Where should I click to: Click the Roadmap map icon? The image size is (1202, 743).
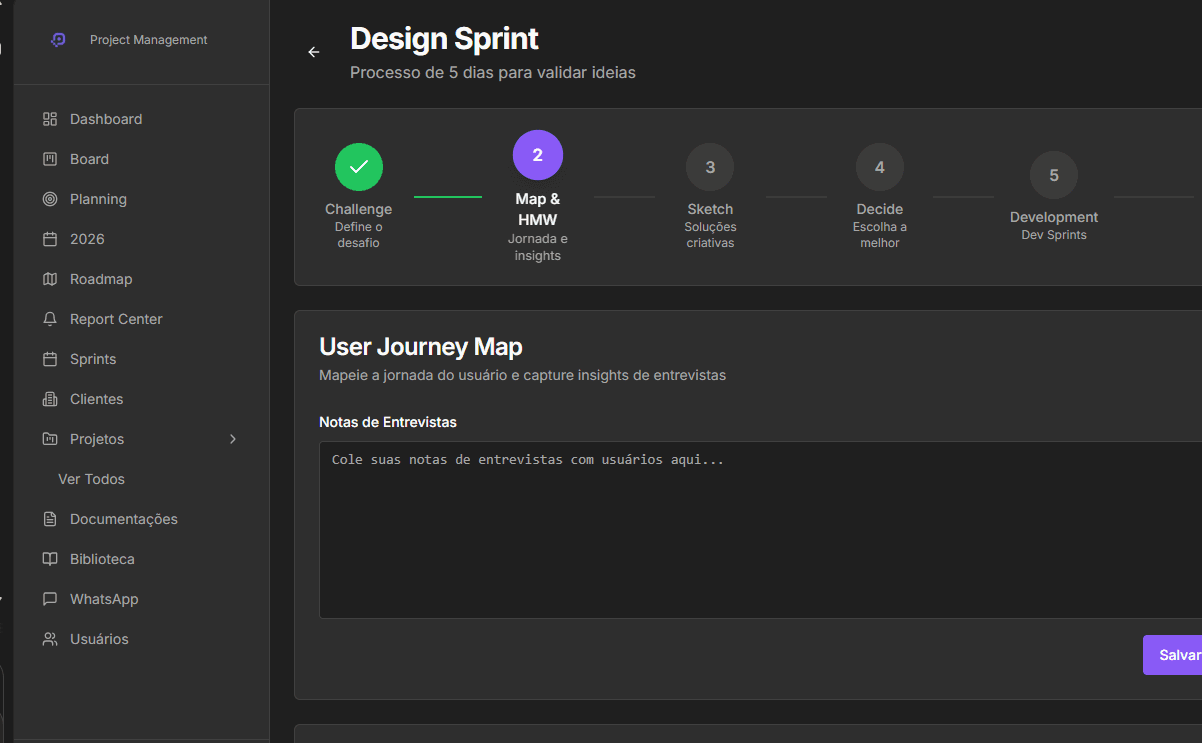click(50, 279)
